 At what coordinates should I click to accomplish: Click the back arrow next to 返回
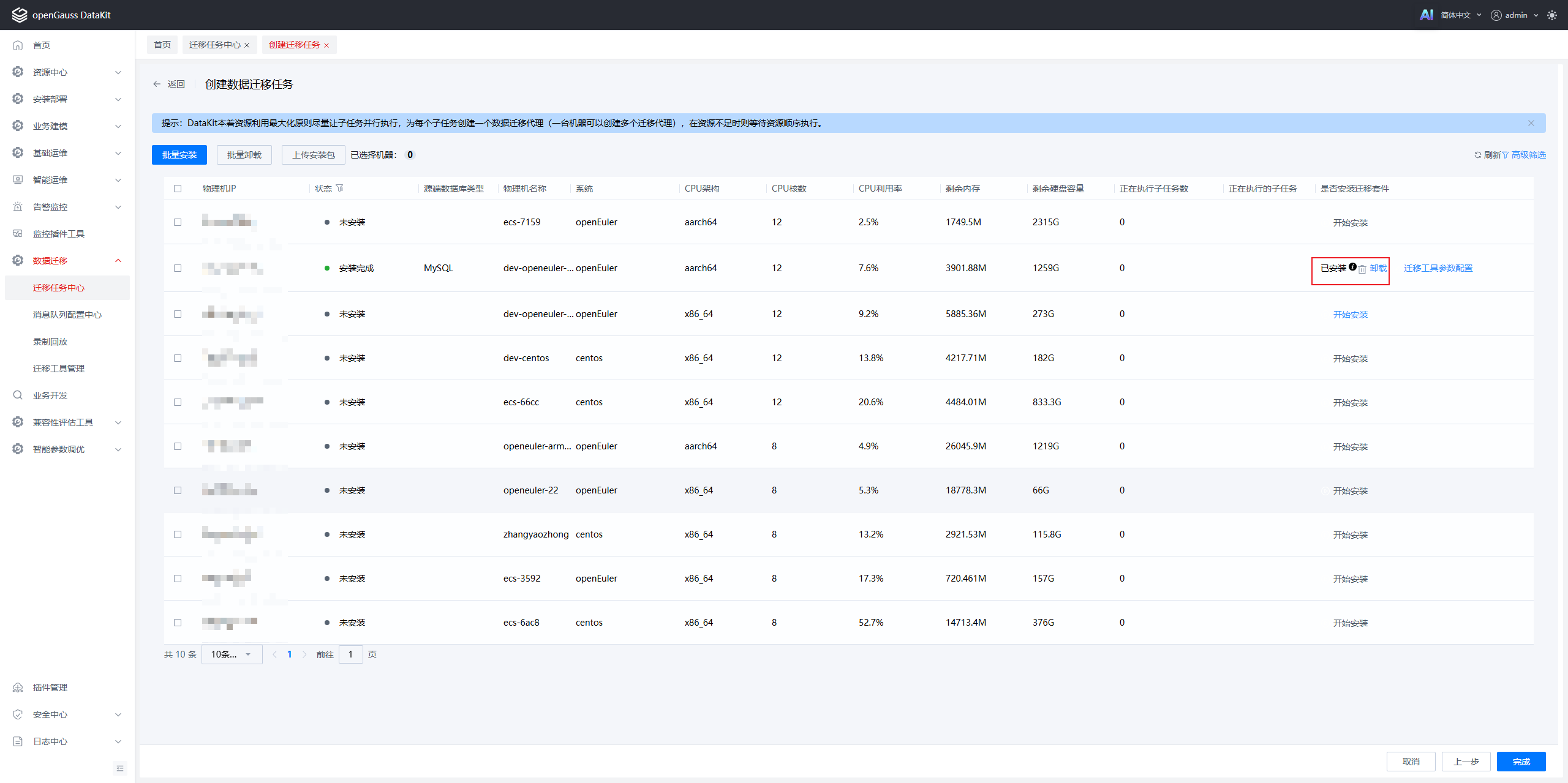[157, 84]
